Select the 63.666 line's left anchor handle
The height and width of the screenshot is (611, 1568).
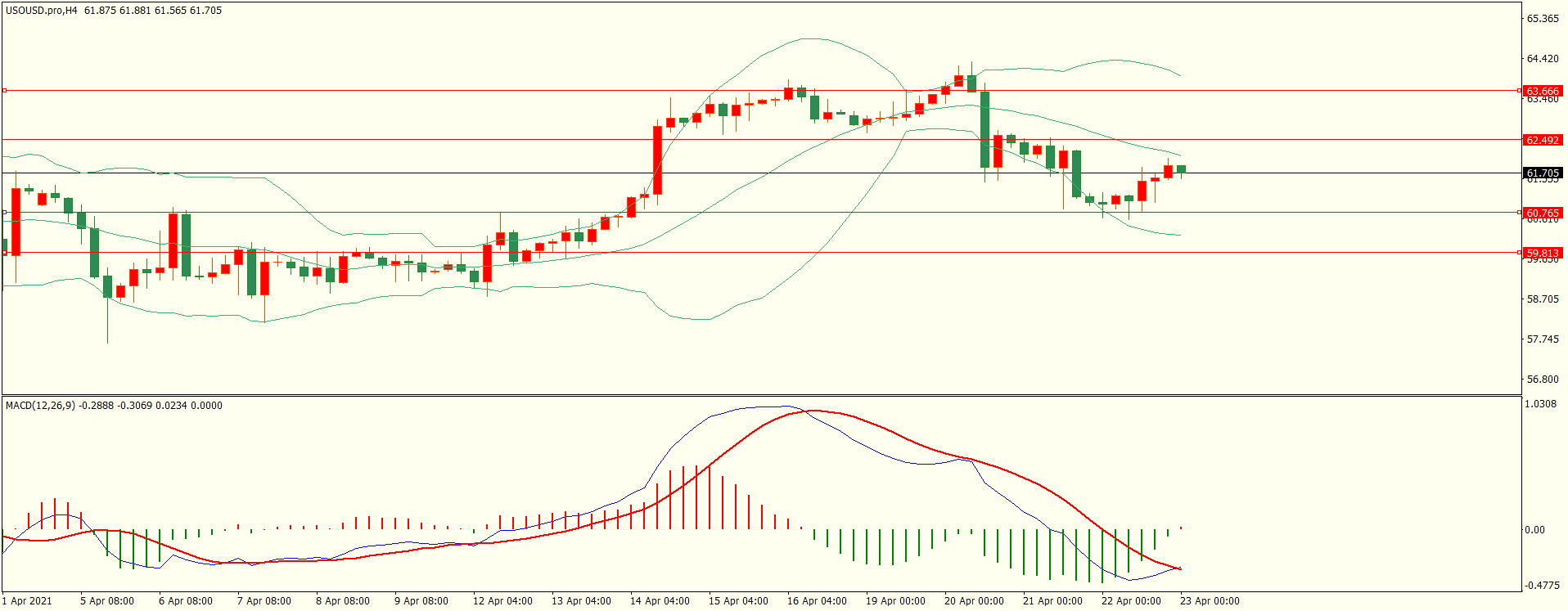(5, 91)
